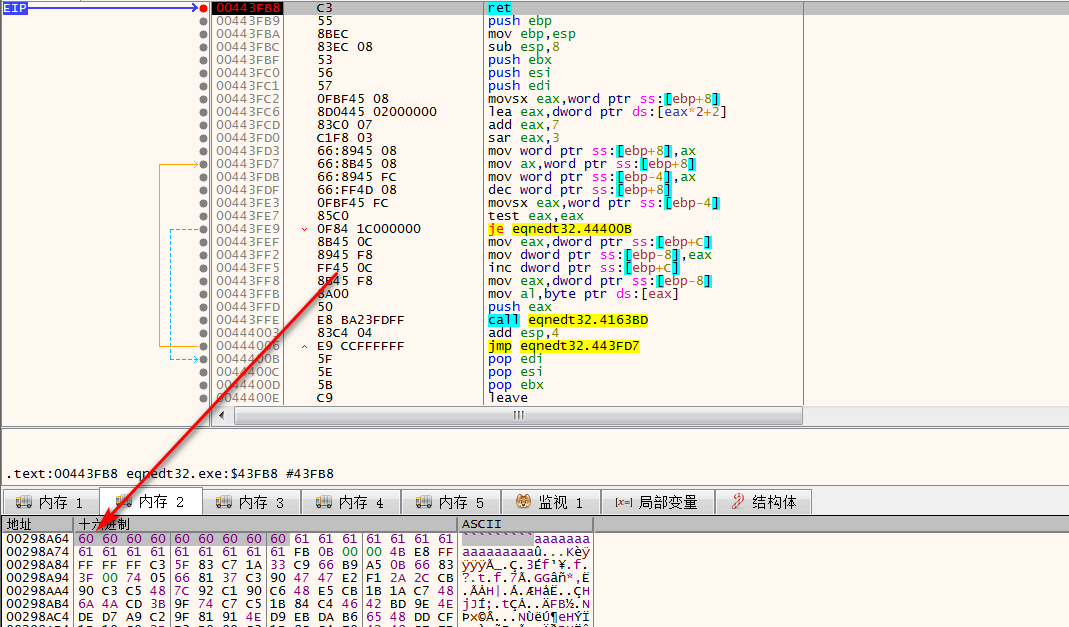Screen dimensions: 1069x627
Task: Follow the 'call eqnedt32.4163BD' instruction
Action: pyautogui.click(x=568, y=320)
